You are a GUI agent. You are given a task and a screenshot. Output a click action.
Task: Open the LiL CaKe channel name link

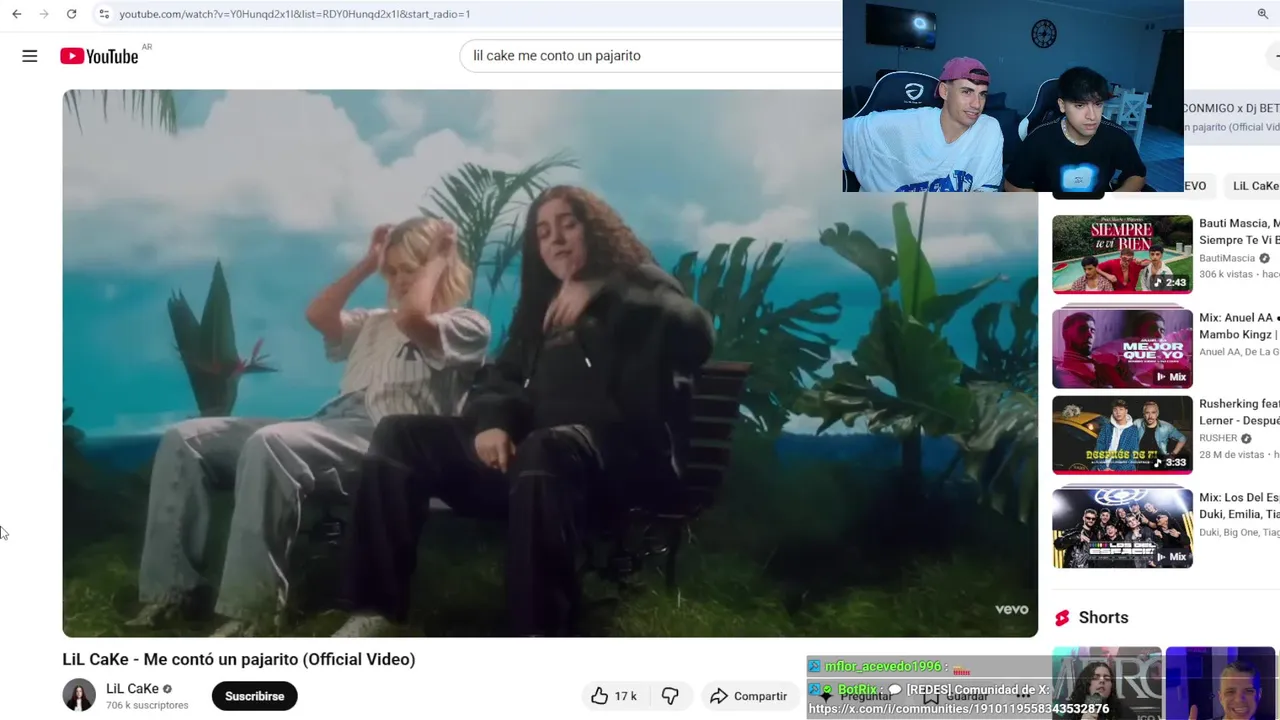[x=132, y=689]
